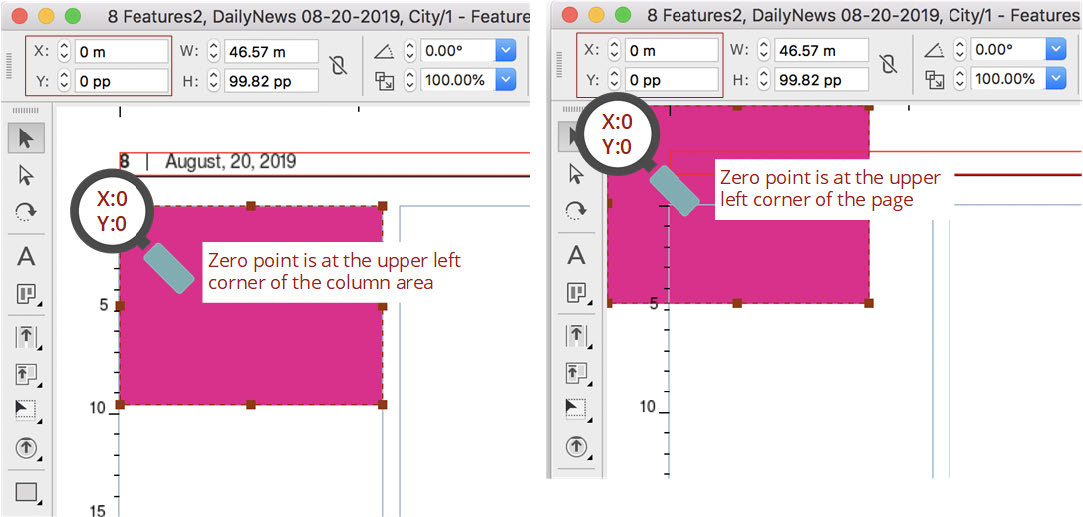
Task: Pick the Rotate tool in left window
Action: pos(26,212)
